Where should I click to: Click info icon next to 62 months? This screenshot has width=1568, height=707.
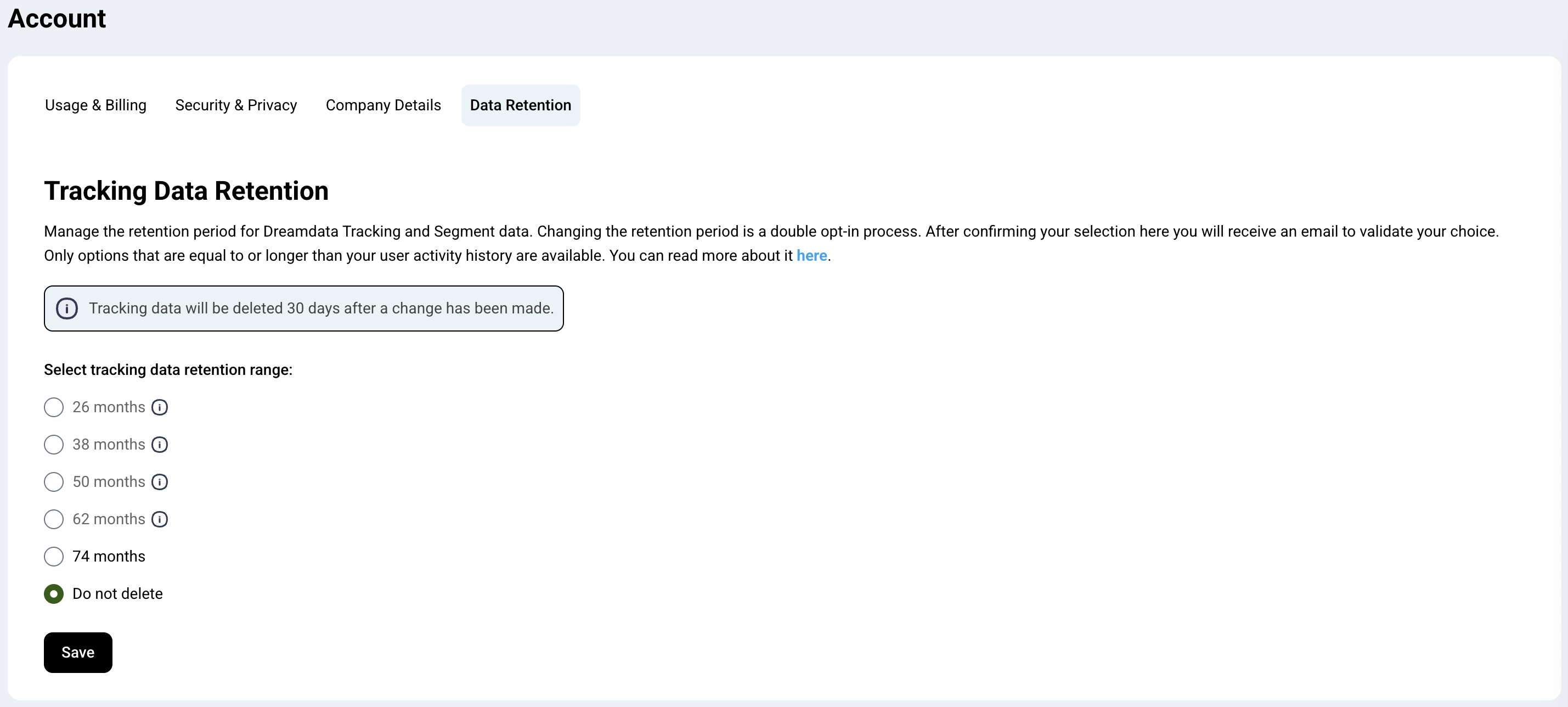coord(160,519)
